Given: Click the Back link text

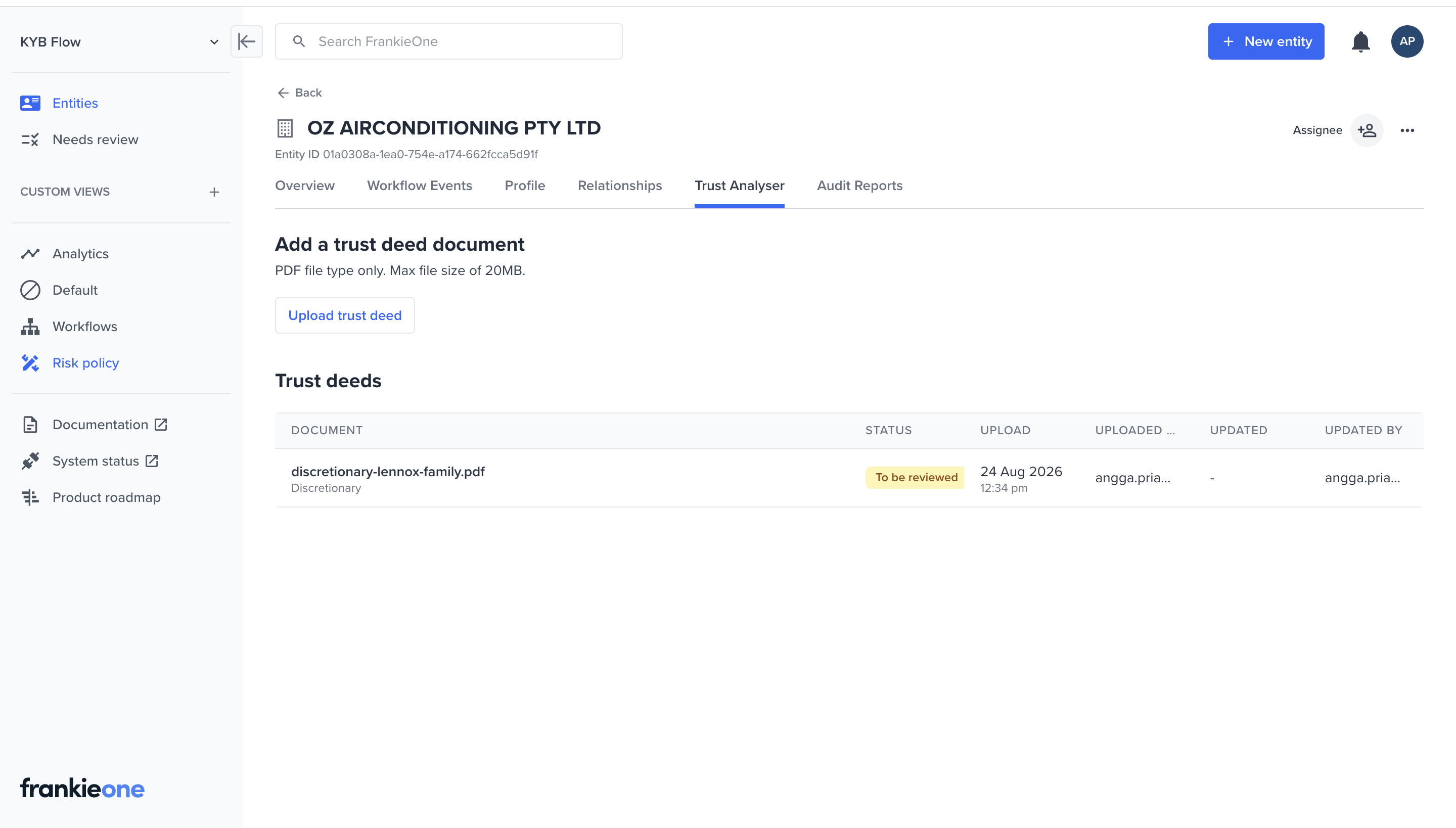Looking at the screenshot, I should pyautogui.click(x=308, y=93).
